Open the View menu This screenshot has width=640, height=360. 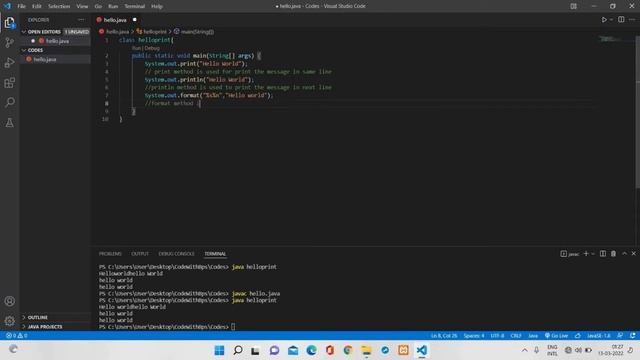pos(82,6)
